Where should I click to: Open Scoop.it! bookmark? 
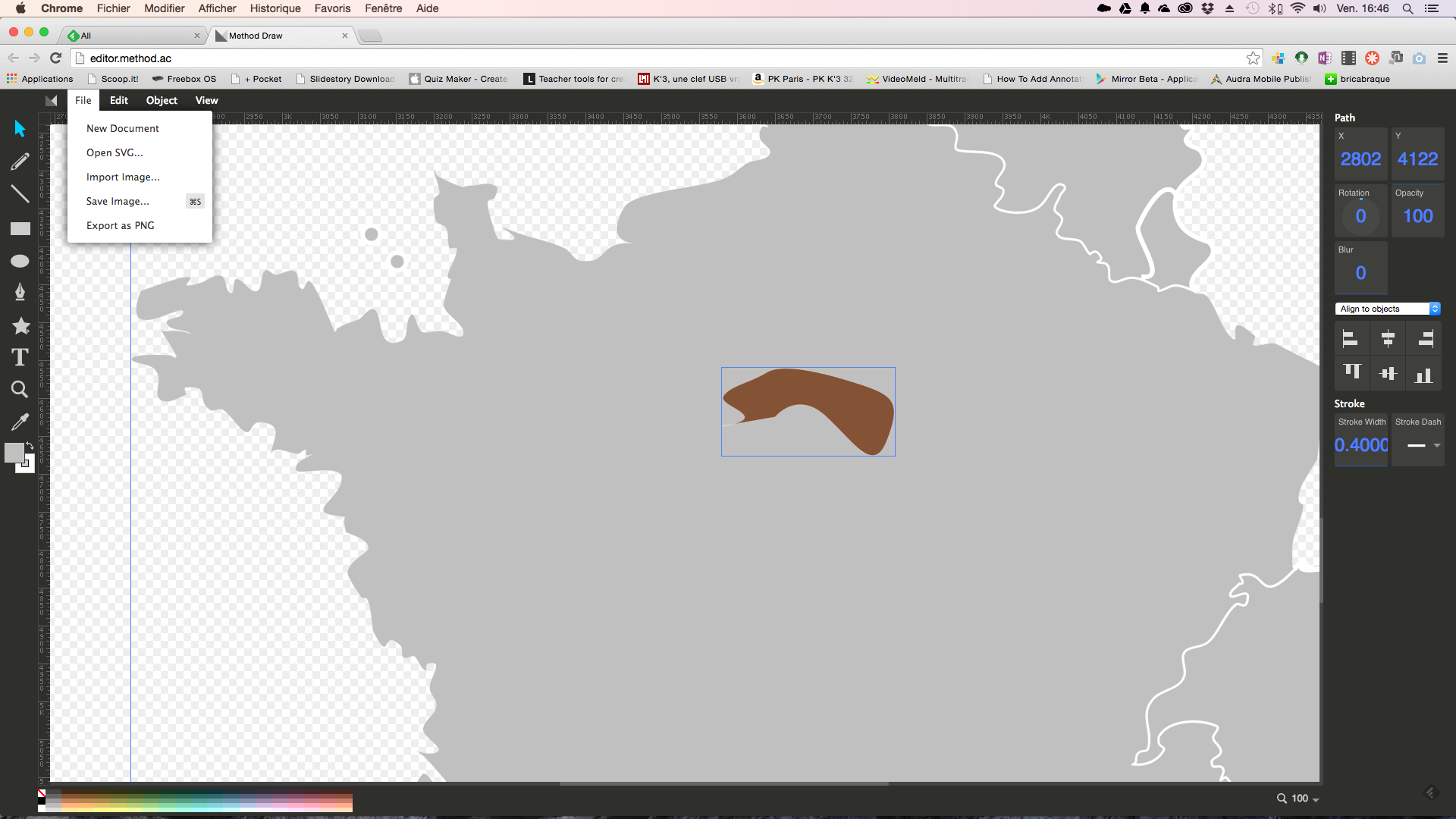click(x=113, y=79)
